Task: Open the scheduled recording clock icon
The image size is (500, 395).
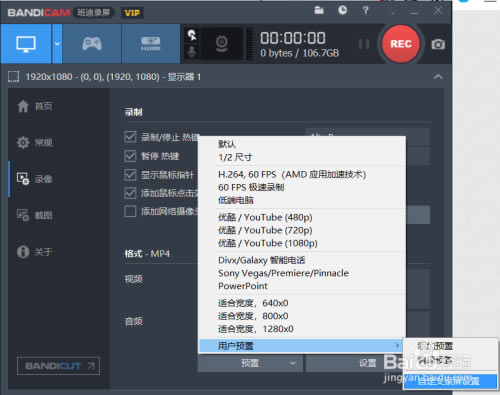Action: point(342,10)
